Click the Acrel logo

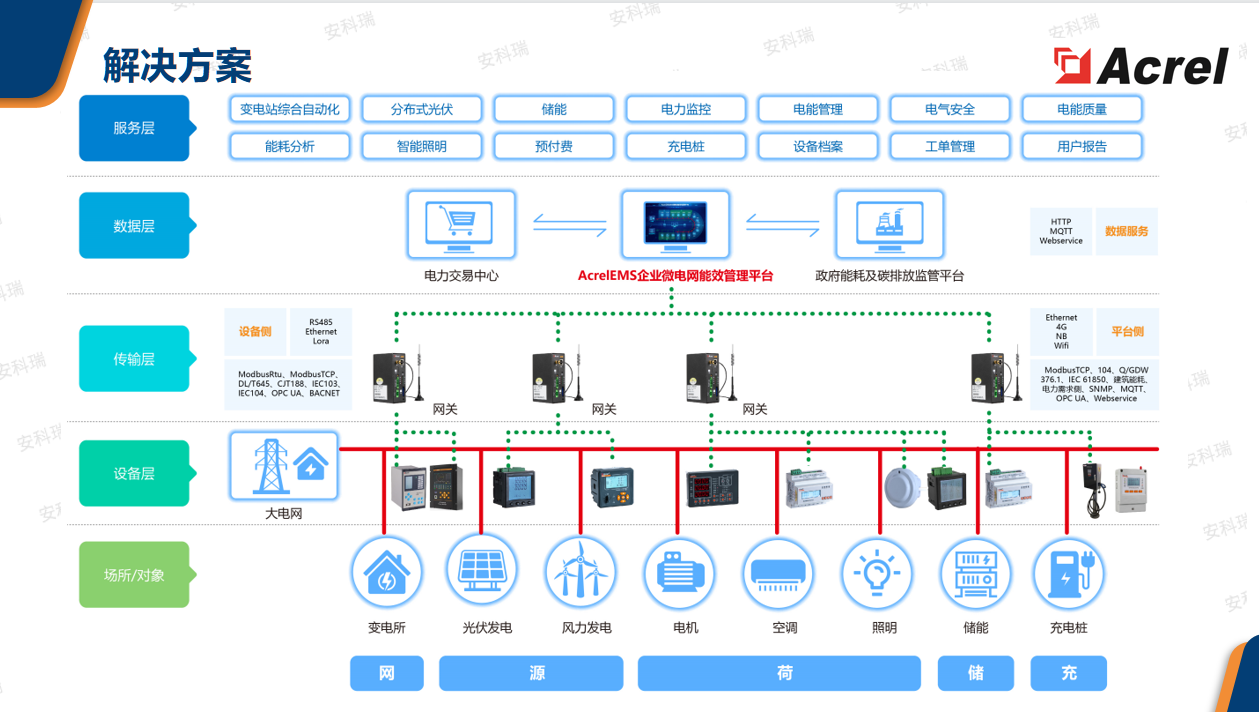click(x=1141, y=66)
